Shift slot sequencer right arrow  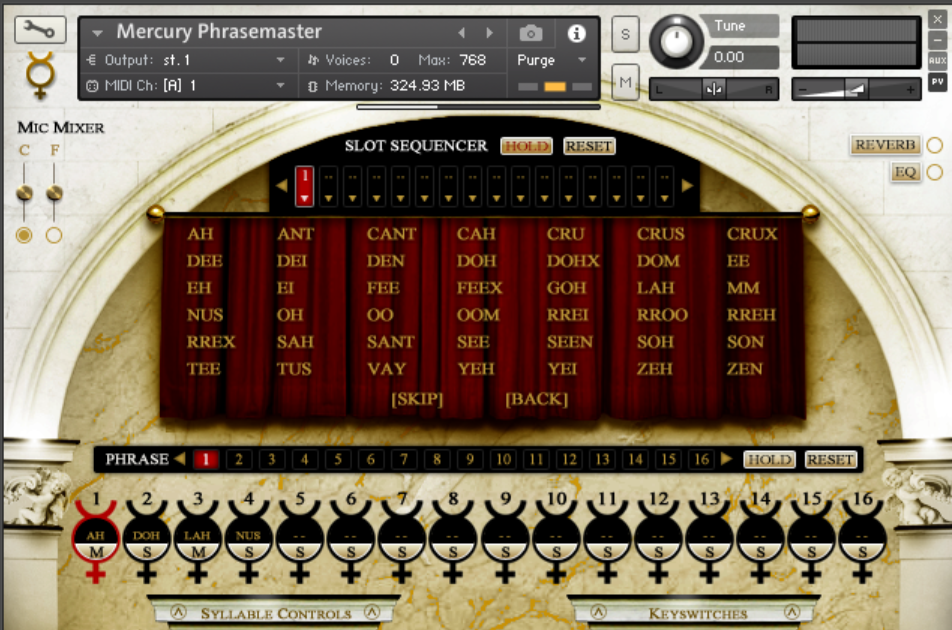687,186
